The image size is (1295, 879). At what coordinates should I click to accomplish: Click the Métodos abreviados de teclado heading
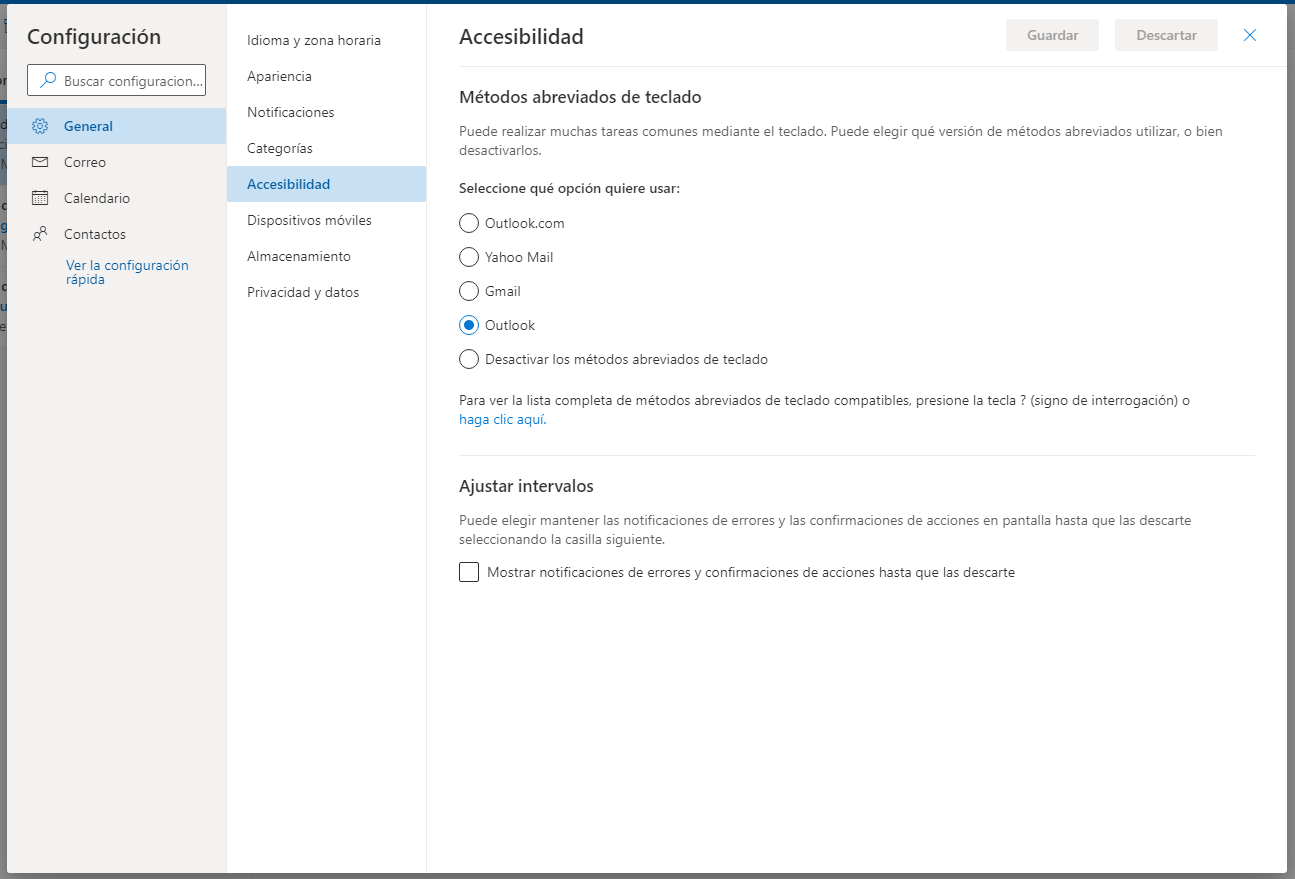[580, 97]
